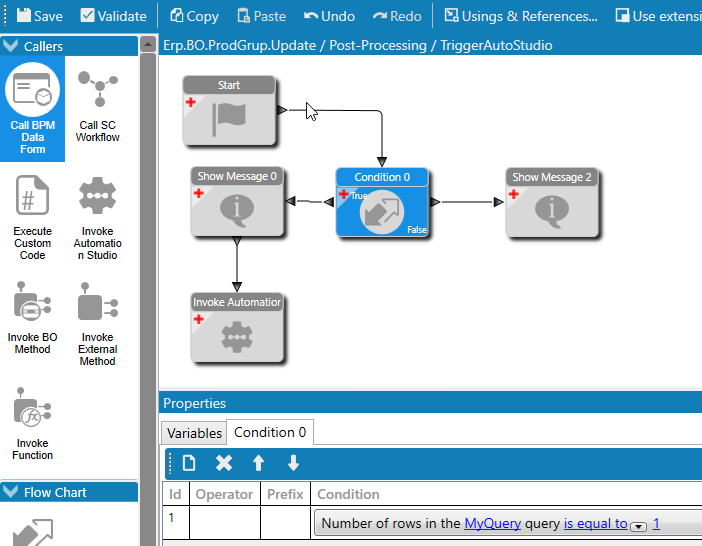This screenshot has height=546, width=702.
Task: Select the Condition 0 node
Action: (x=382, y=202)
